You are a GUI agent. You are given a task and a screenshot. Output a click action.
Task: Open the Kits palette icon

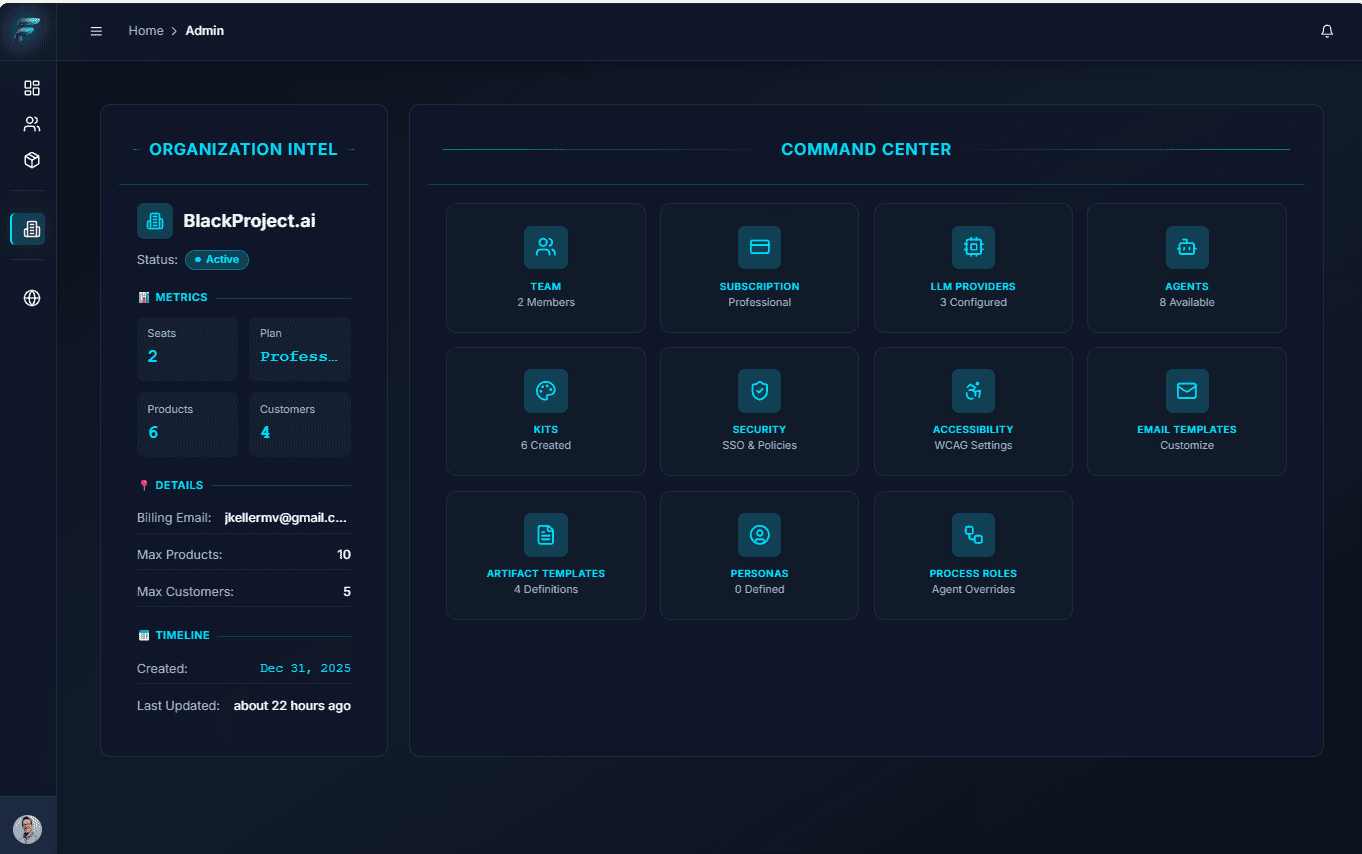[x=546, y=391]
